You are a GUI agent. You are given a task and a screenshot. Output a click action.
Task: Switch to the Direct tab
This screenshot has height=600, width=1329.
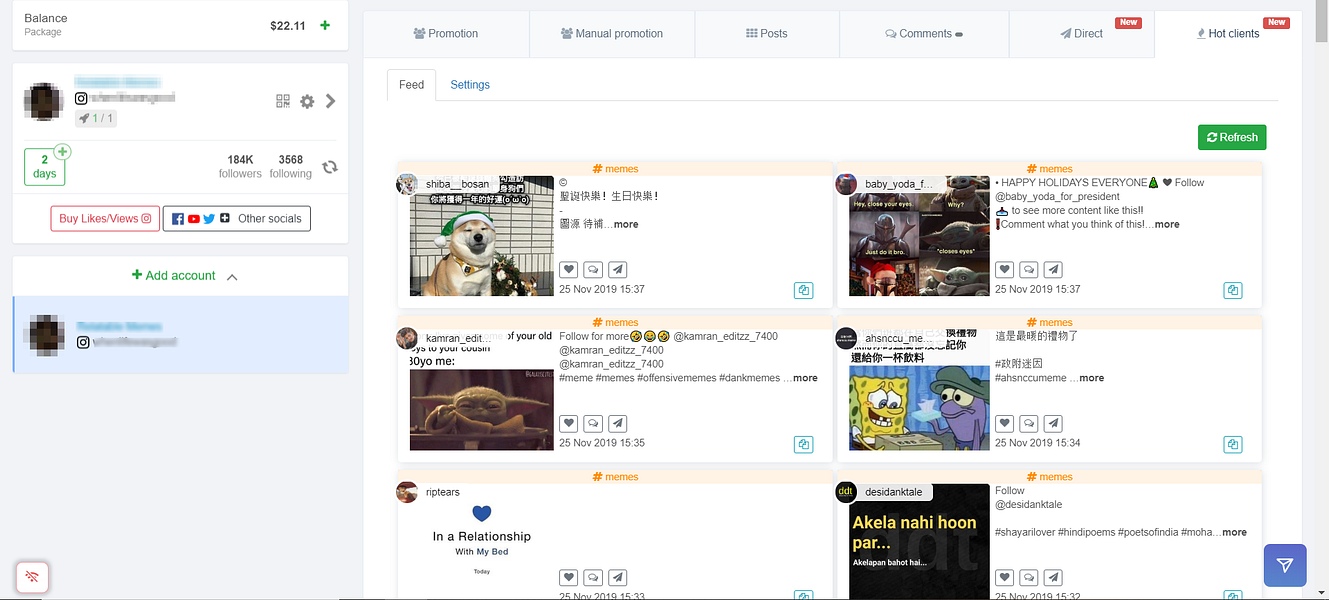pos(1081,34)
